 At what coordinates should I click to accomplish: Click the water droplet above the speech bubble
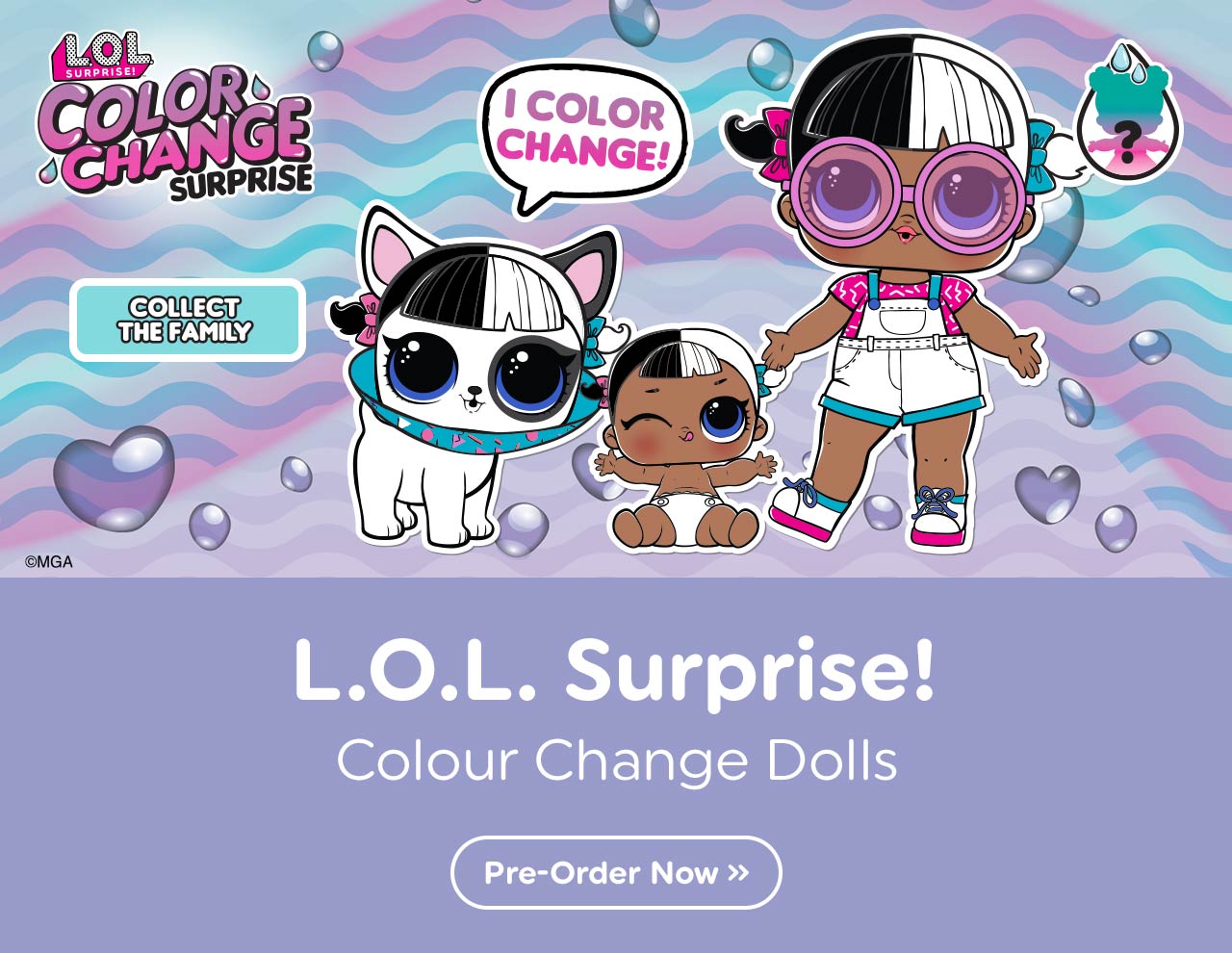[x=630, y=21]
